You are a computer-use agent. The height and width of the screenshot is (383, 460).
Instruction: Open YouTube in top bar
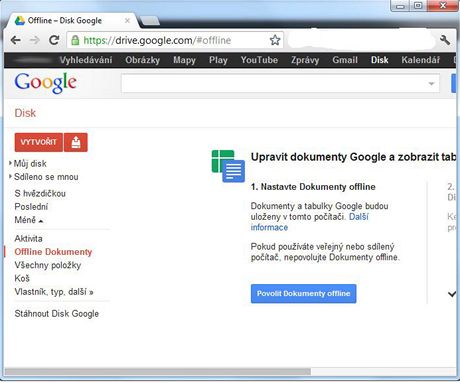pyautogui.click(x=259, y=60)
